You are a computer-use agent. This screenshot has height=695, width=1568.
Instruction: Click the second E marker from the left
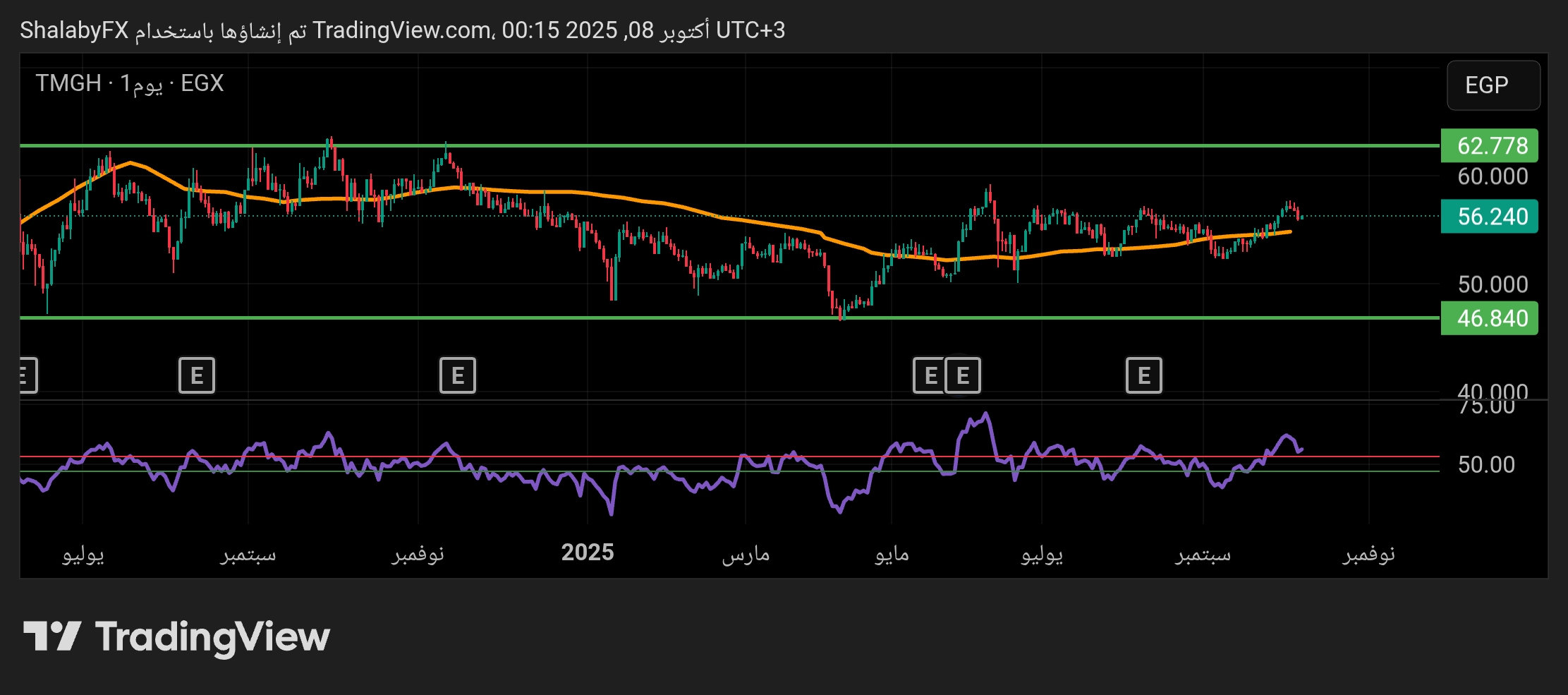[x=197, y=375]
